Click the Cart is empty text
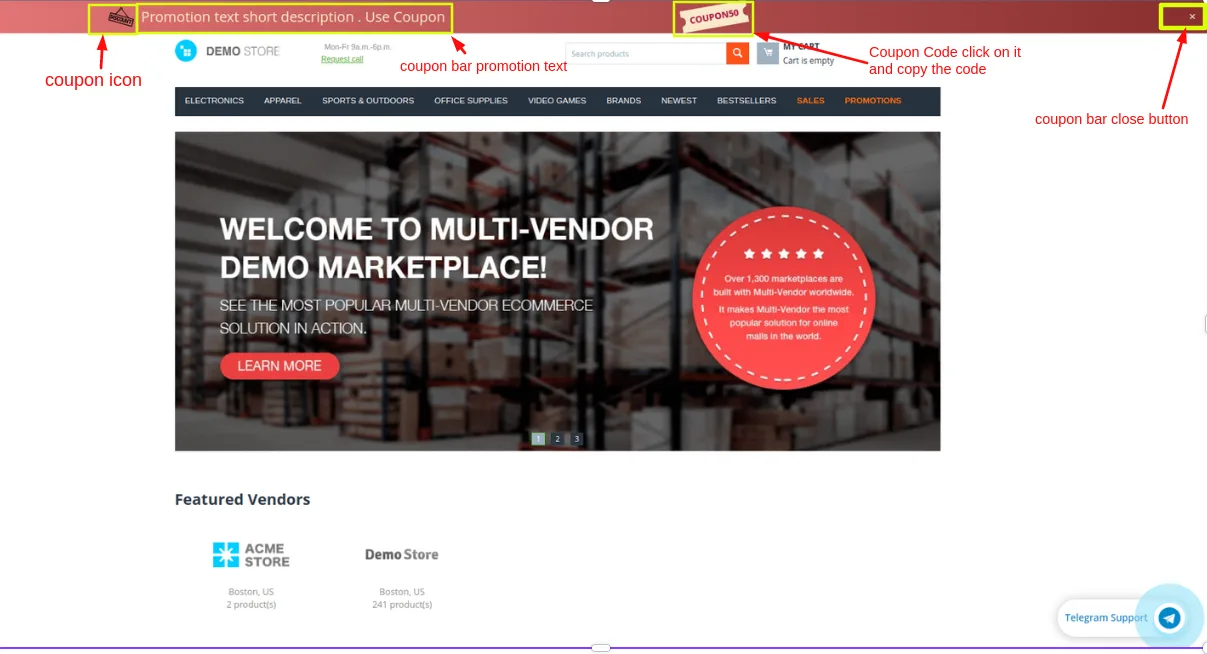Screen dimensions: 1207x654 click(808, 61)
